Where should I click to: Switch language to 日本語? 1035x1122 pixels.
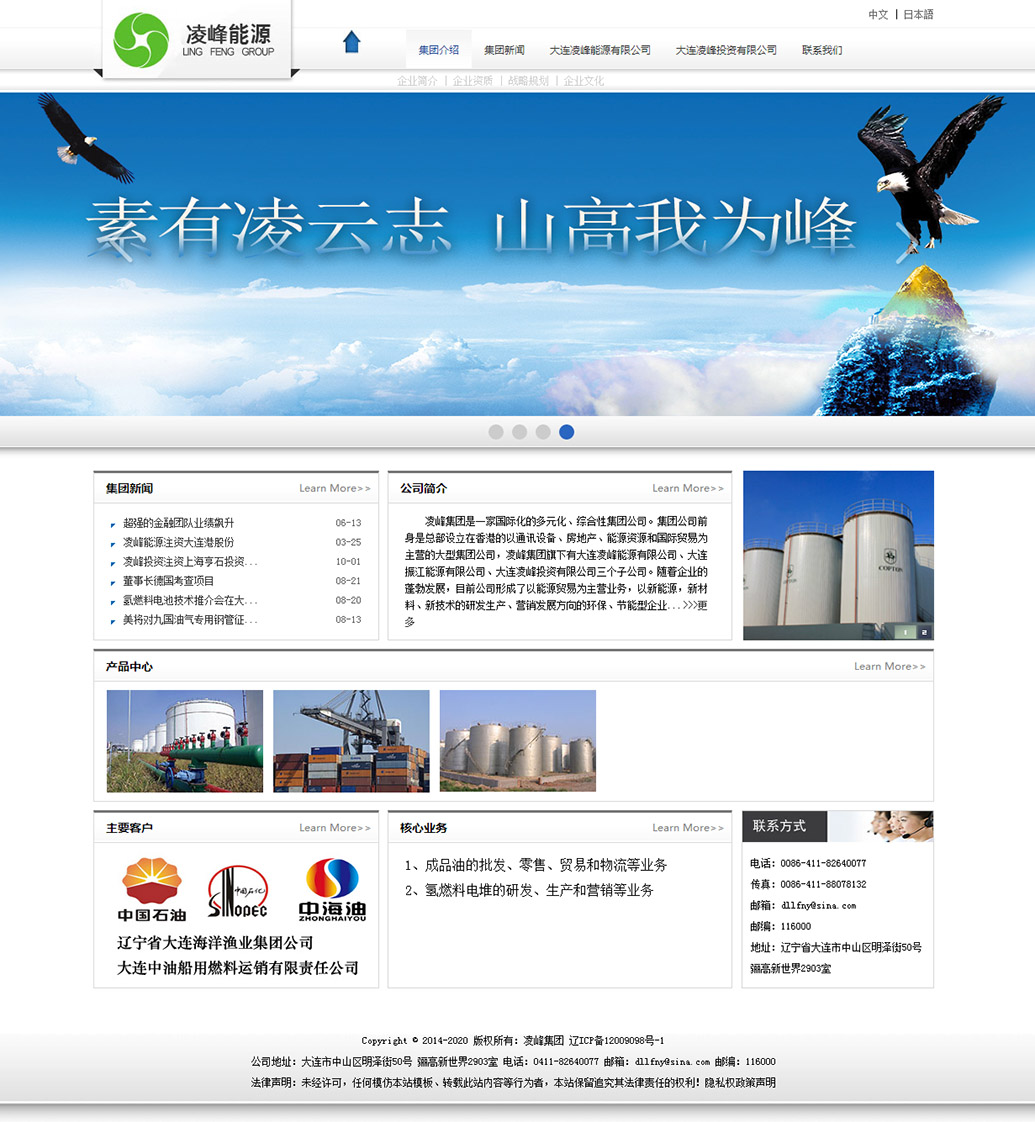pos(918,15)
